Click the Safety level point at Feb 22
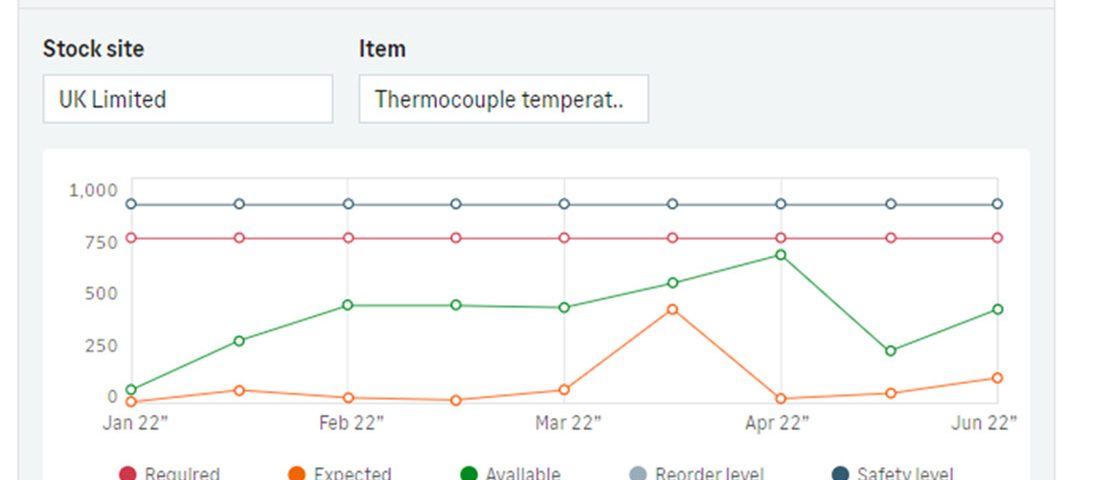 coord(348,204)
